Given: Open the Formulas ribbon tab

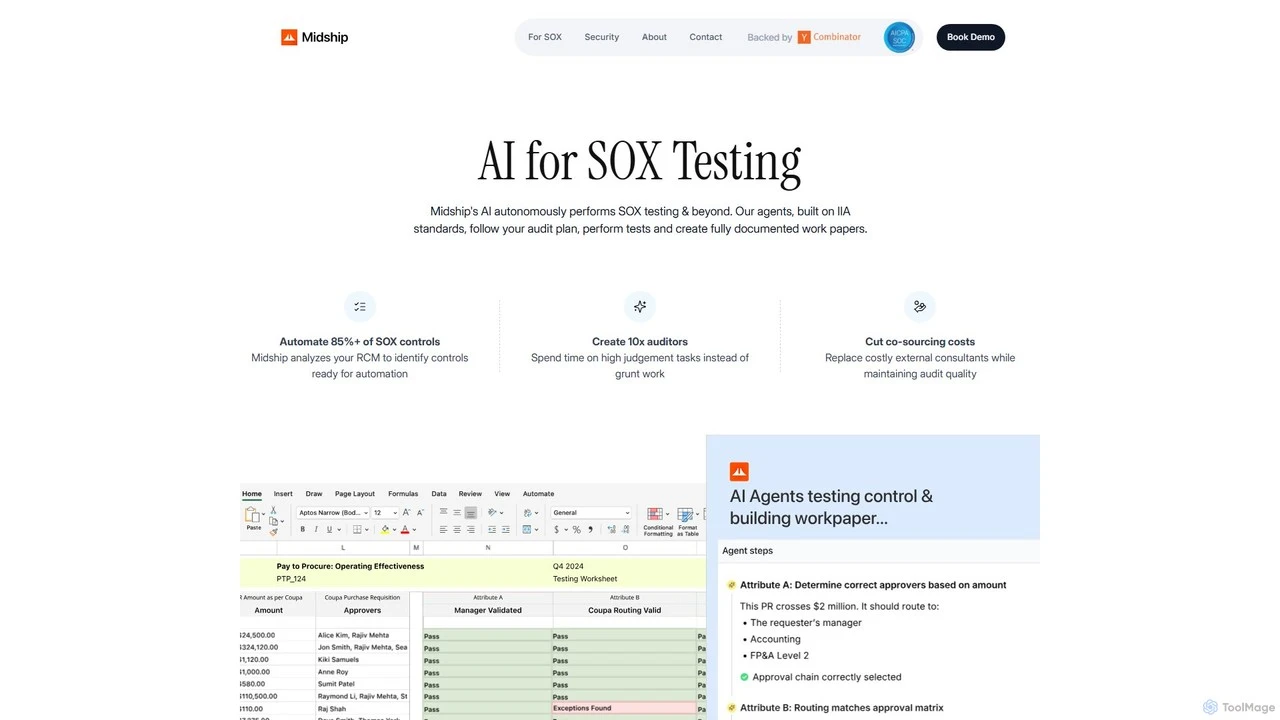Looking at the screenshot, I should 403,494.
